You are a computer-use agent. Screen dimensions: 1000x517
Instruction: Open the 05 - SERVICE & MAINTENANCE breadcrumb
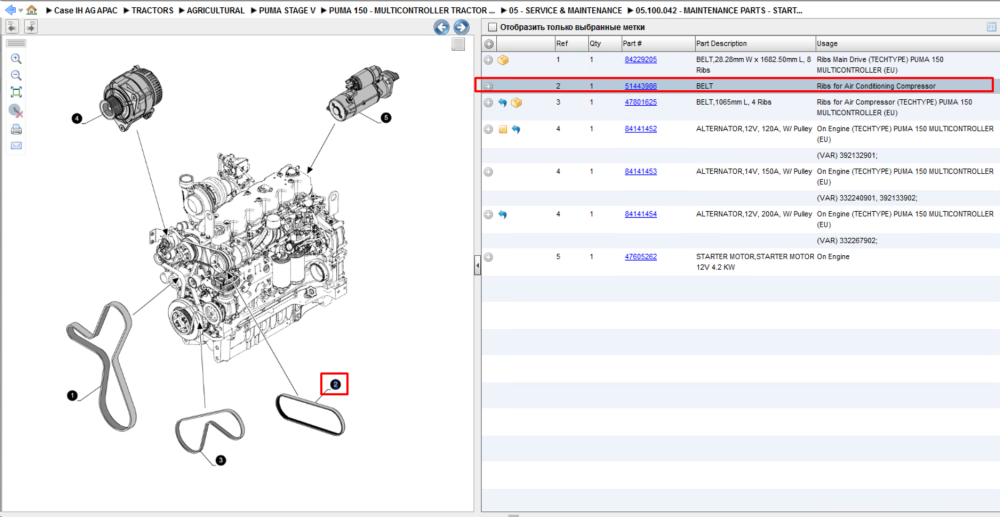coord(565,11)
